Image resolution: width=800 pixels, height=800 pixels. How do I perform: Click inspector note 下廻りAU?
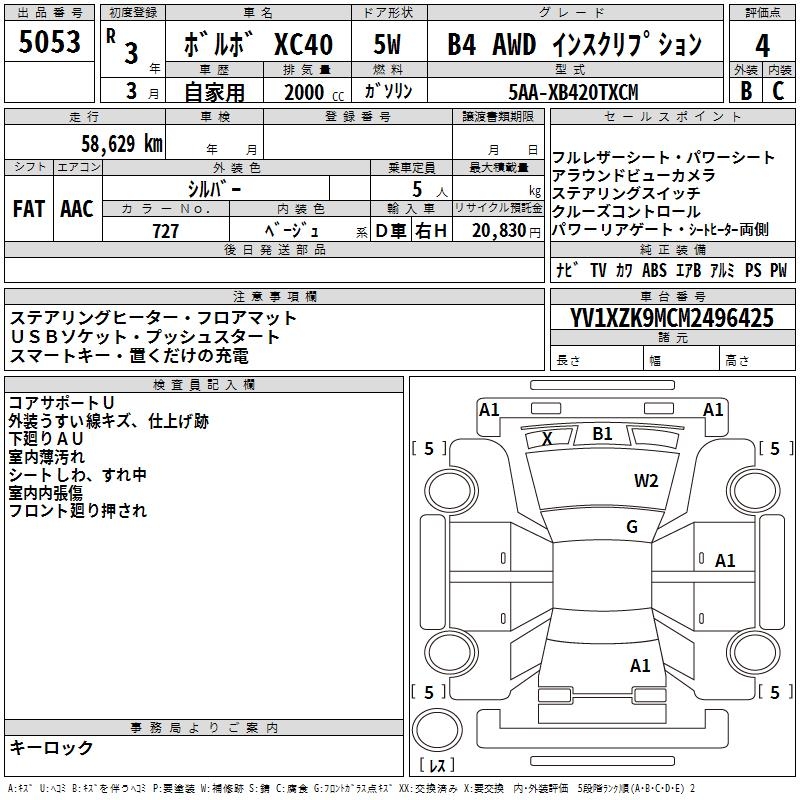click(x=46, y=439)
